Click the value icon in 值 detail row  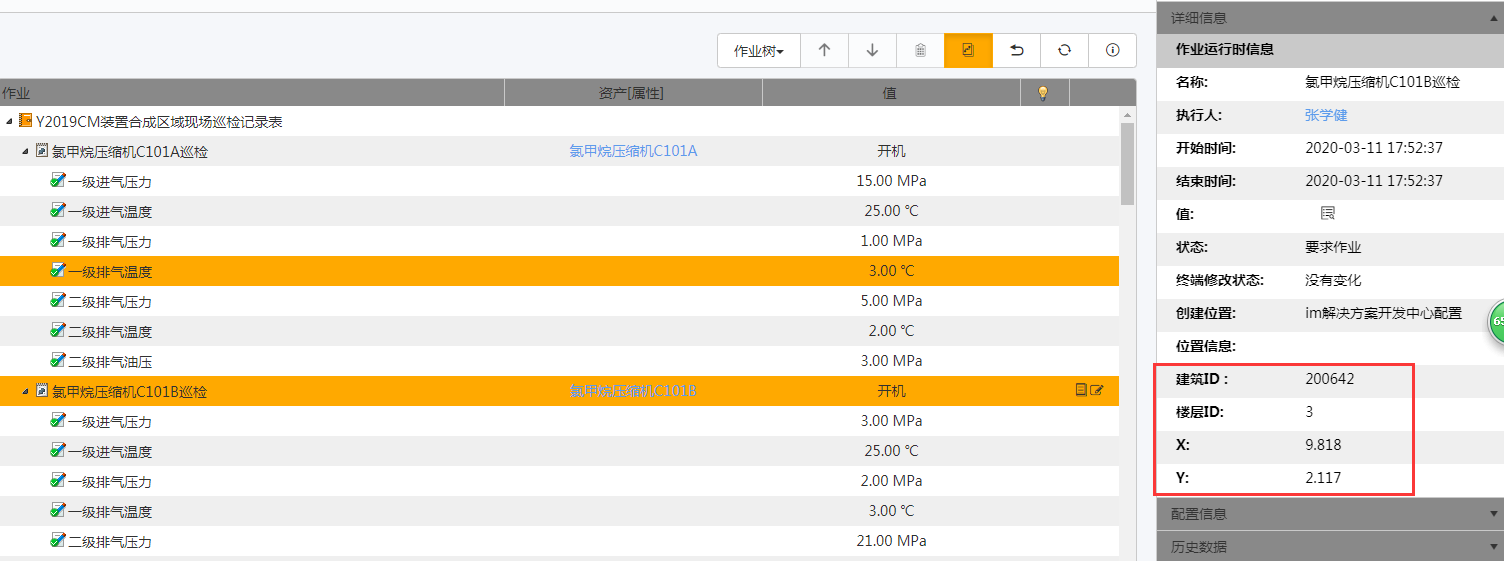(x=1328, y=214)
